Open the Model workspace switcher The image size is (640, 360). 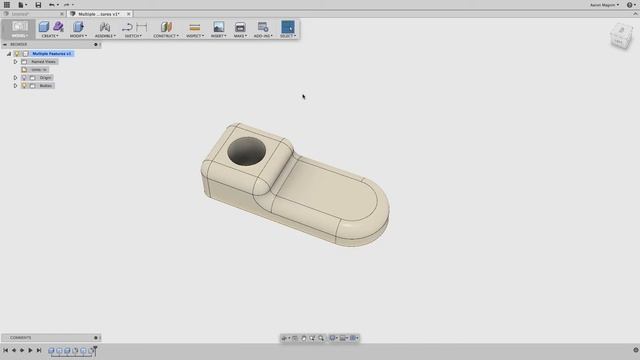[x=19, y=29]
